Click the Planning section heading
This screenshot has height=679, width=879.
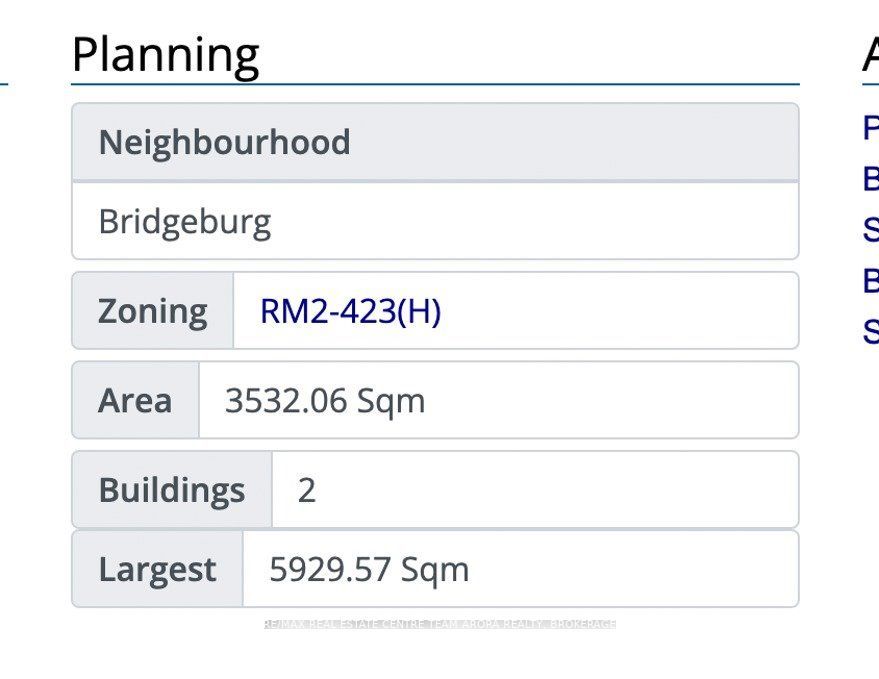tap(166, 54)
